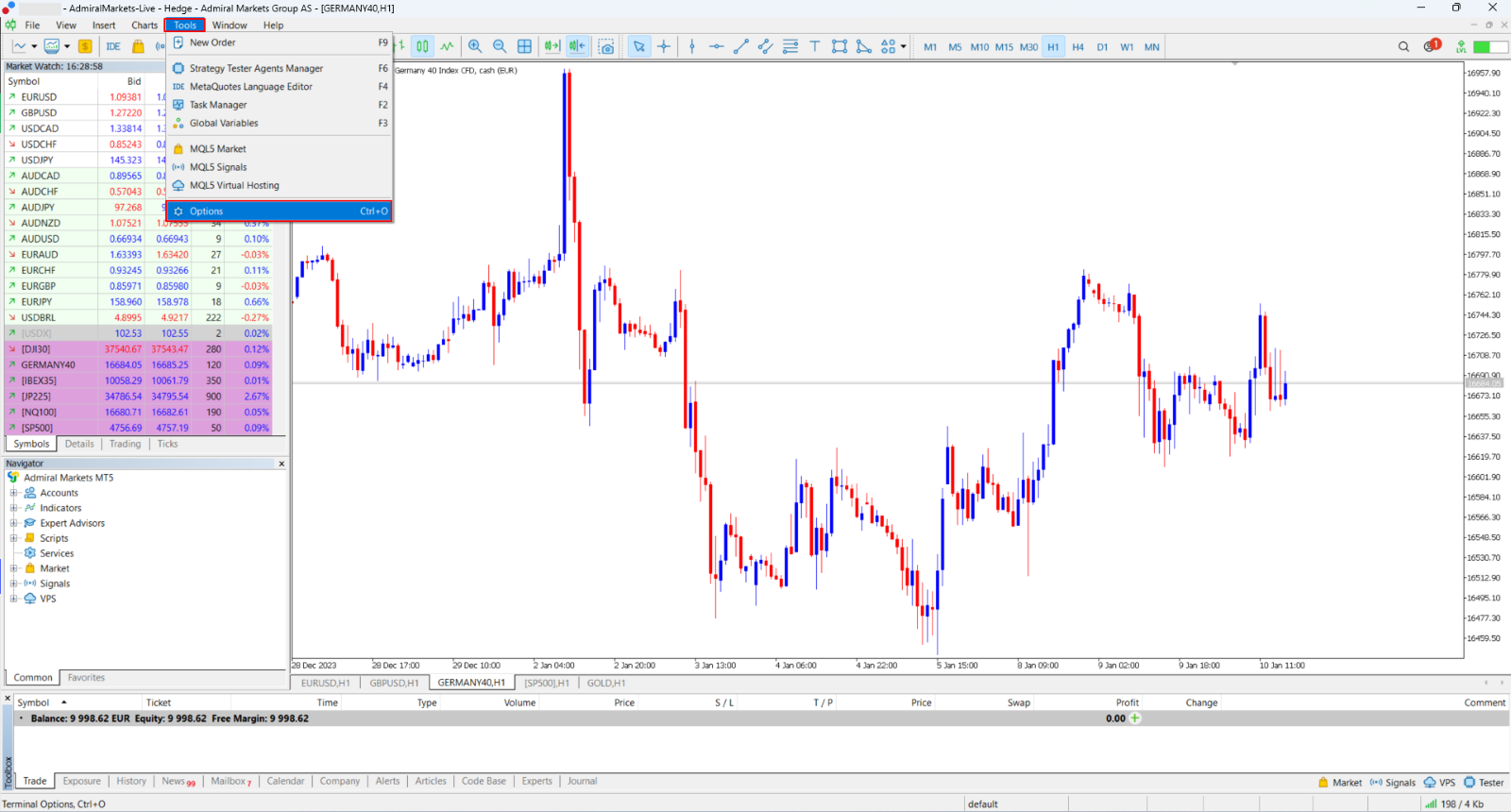The width and height of the screenshot is (1511, 812).
Task: Open the search magnifier in toolbar
Action: coord(1403,46)
